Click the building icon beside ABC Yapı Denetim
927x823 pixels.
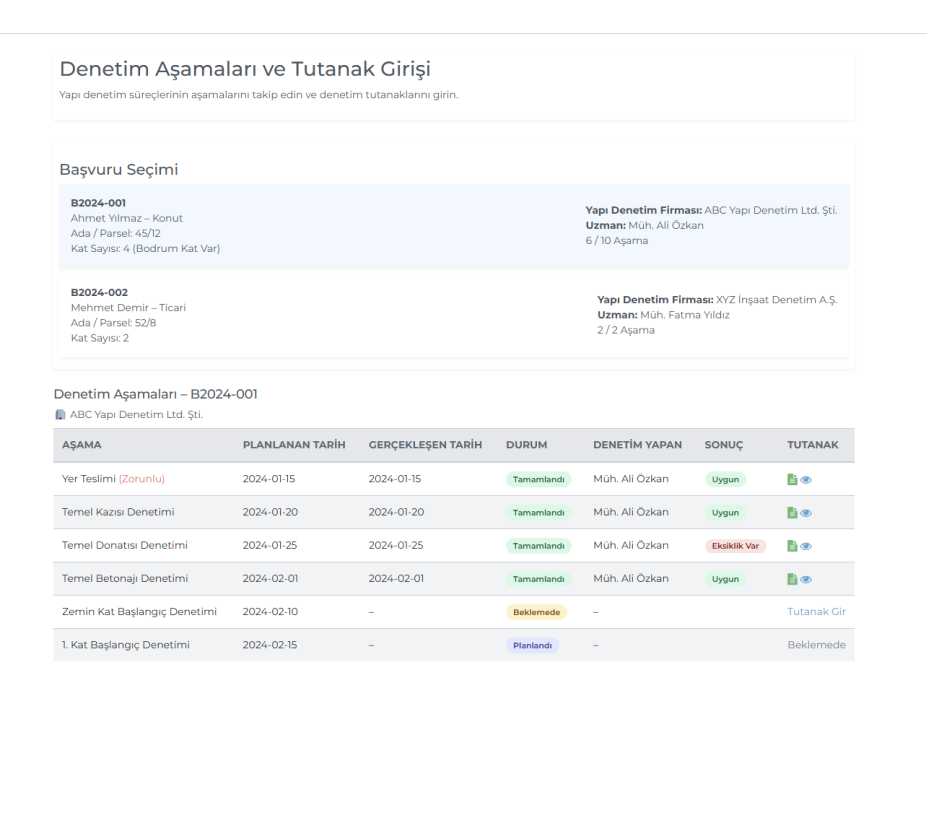[60, 414]
